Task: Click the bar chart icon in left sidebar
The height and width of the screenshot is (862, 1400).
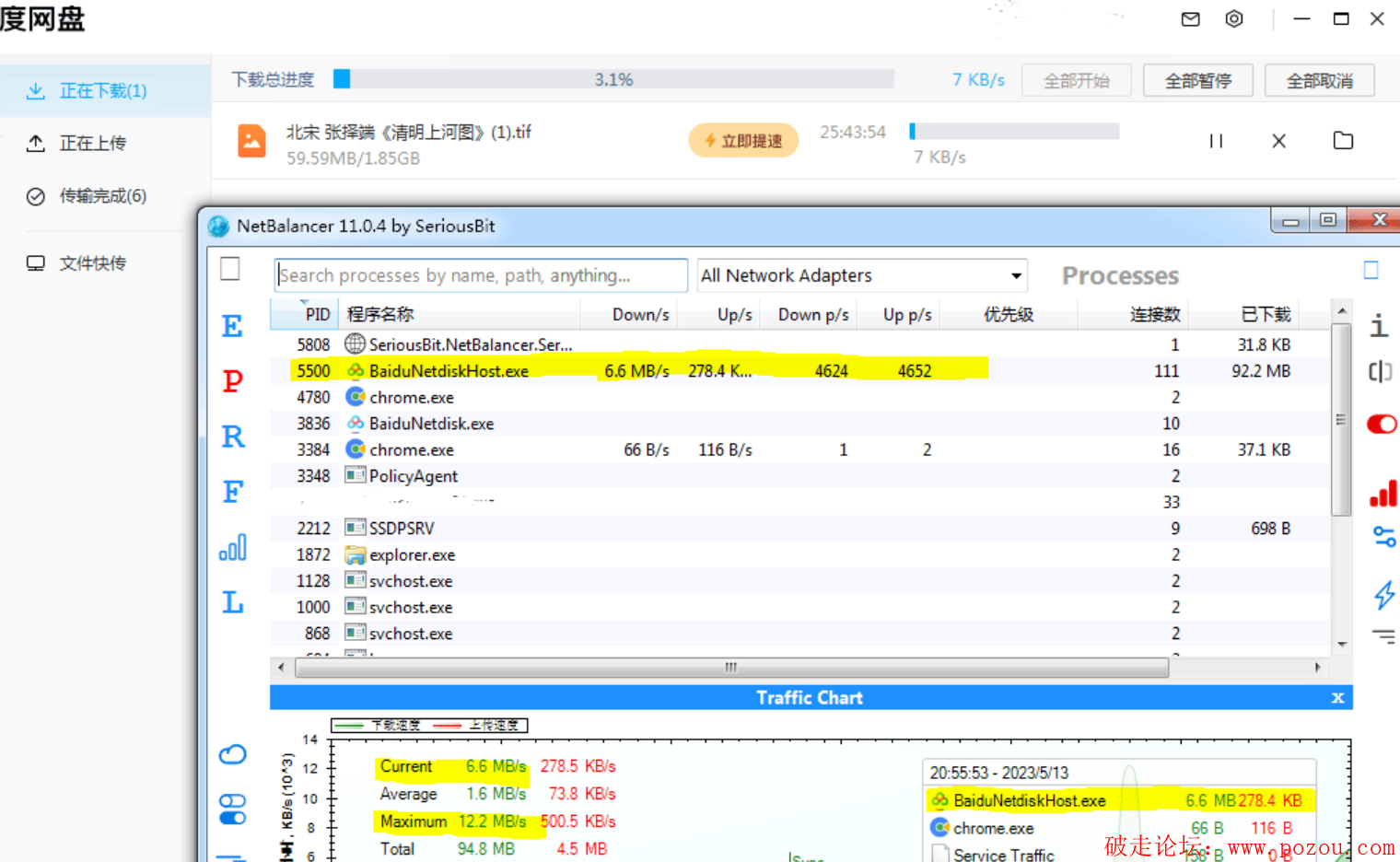Action: pyautogui.click(x=232, y=547)
